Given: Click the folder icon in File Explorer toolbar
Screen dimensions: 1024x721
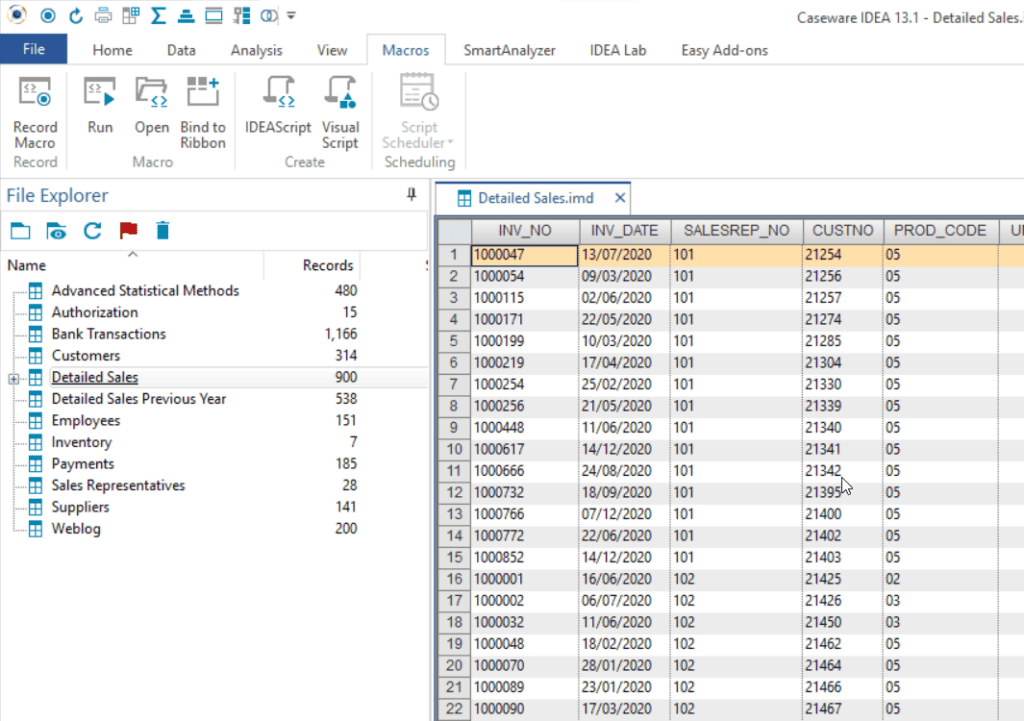Looking at the screenshot, I should (20, 231).
